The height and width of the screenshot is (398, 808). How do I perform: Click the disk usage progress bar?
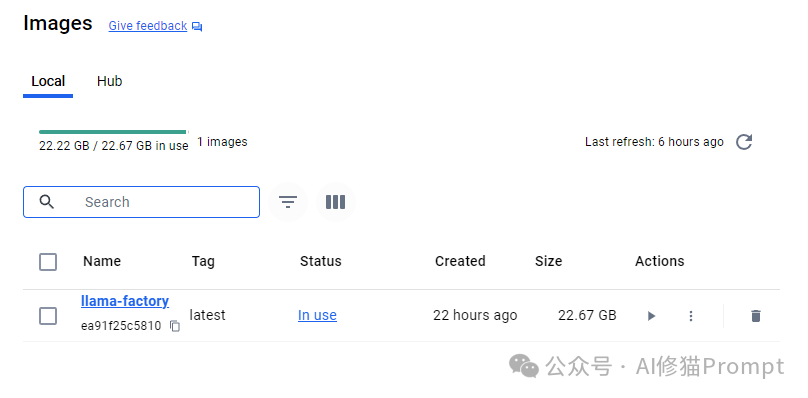pyautogui.click(x=113, y=132)
